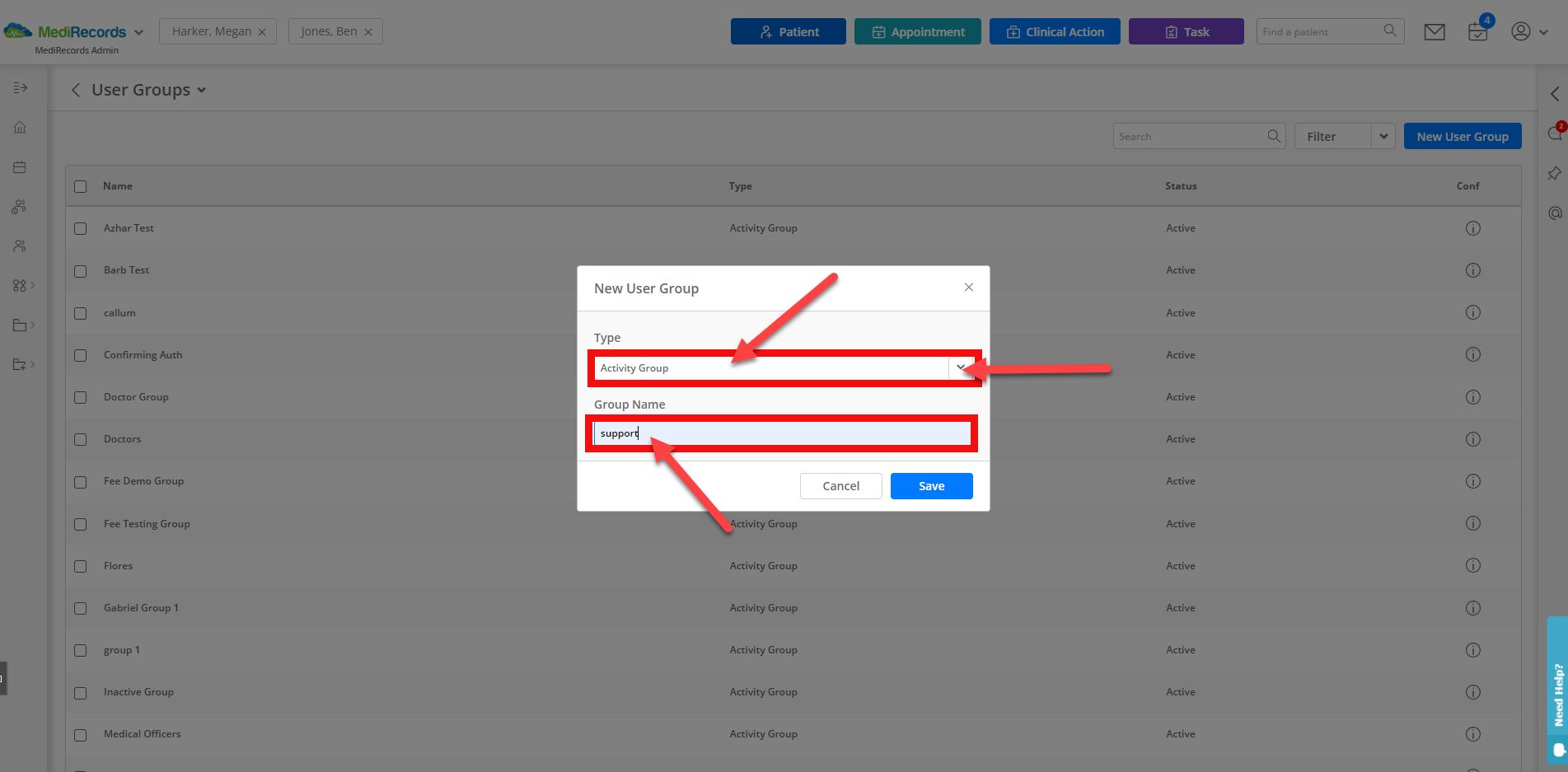Open the User Groups page dropdown
Viewport: 1568px width, 772px height.
pyautogui.click(x=200, y=90)
